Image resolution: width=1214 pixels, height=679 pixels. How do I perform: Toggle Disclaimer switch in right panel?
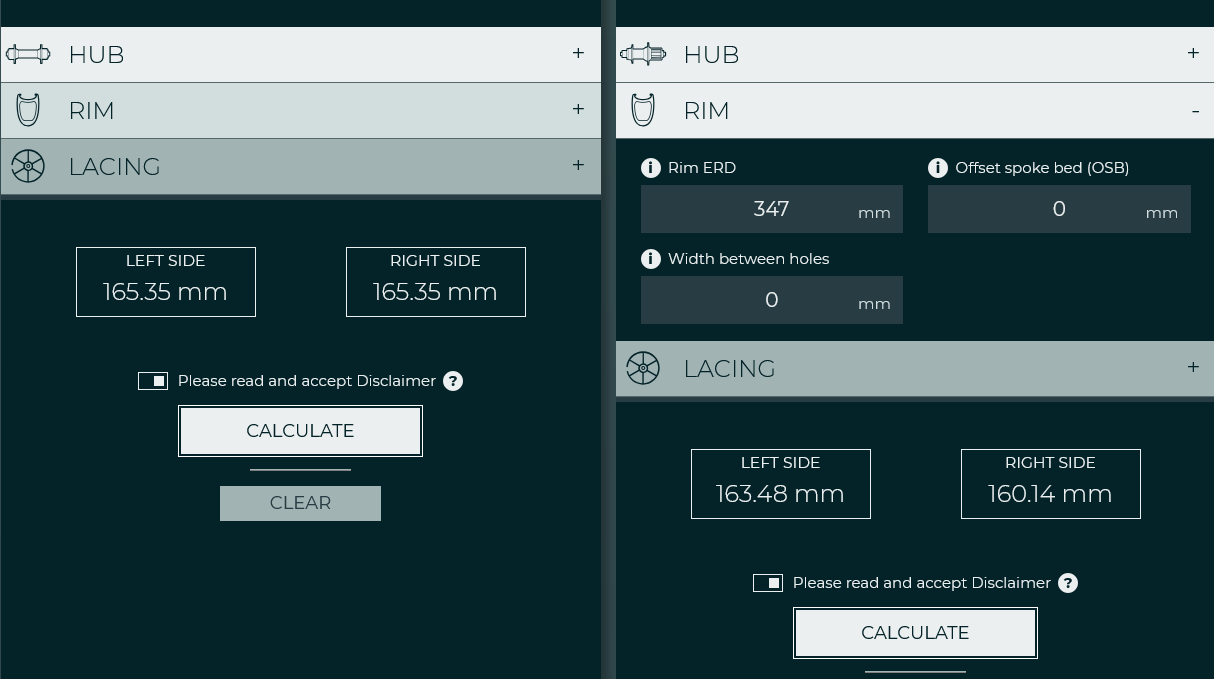pyautogui.click(x=768, y=583)
